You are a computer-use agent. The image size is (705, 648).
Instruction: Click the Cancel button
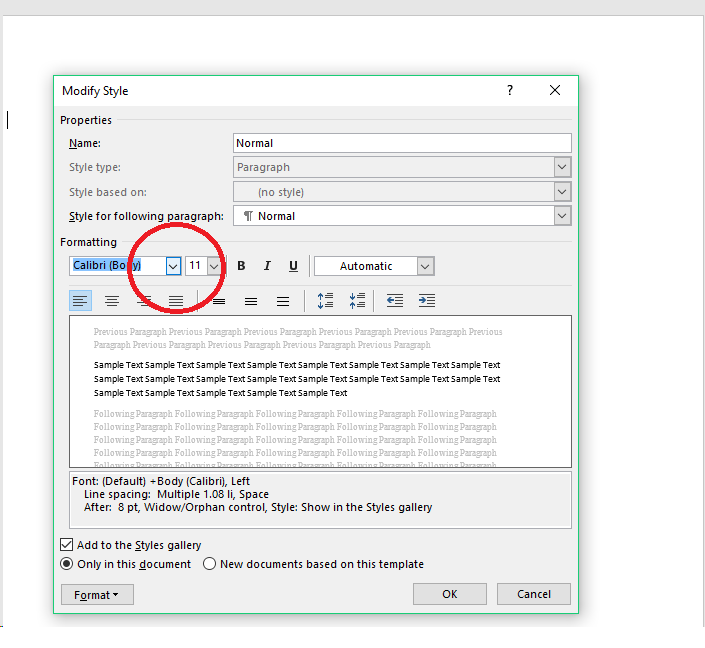point(534,594)
